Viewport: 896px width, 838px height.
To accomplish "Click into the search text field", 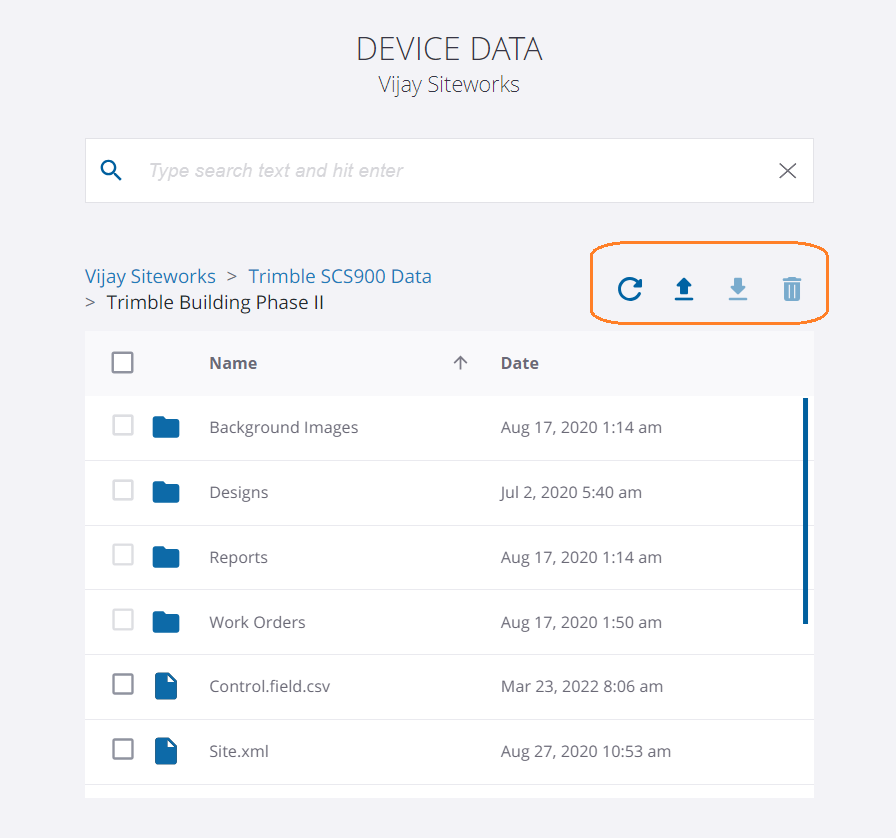I will (449, 170).
